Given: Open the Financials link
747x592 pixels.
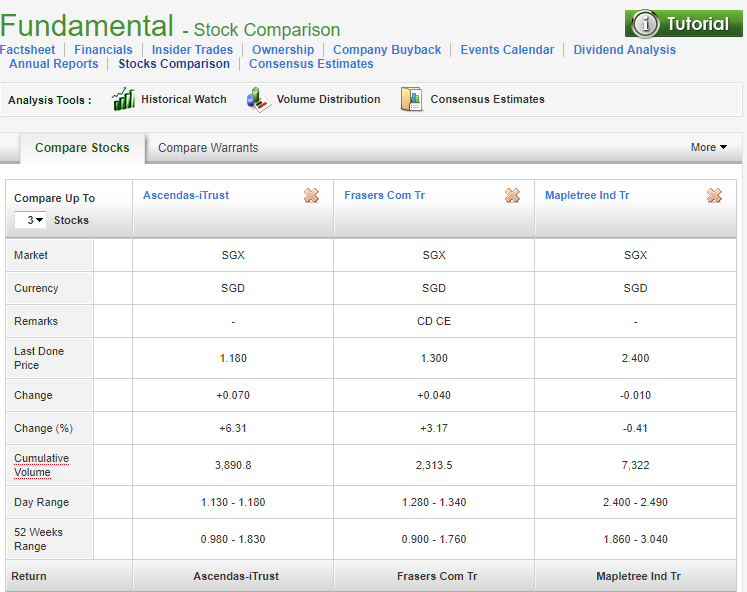Looking at the screenshot, I should click(x=103, y=50).
